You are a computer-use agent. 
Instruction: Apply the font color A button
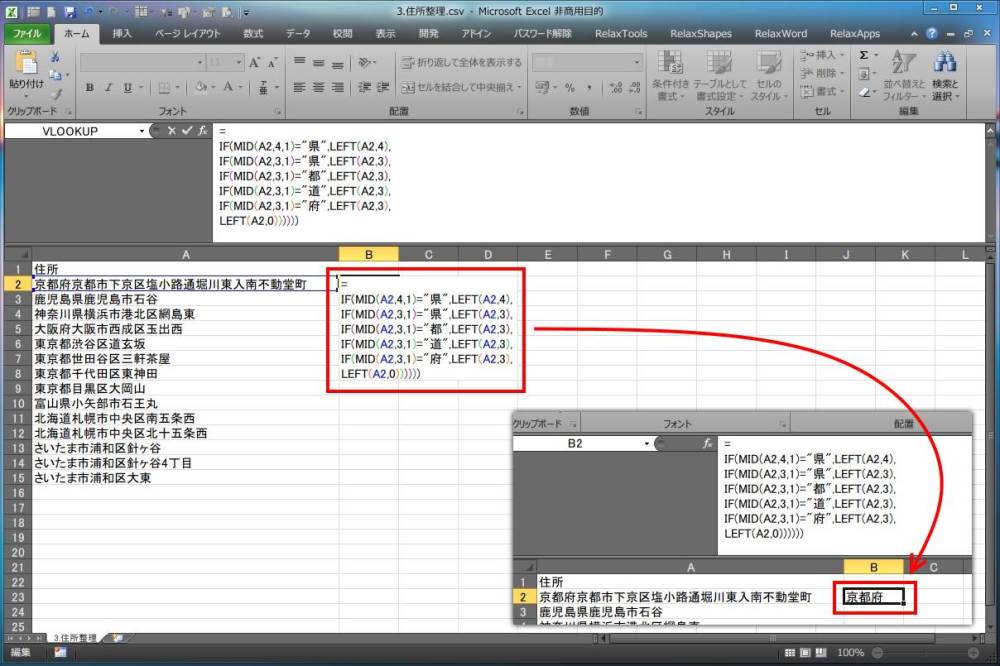pos(228,87)
